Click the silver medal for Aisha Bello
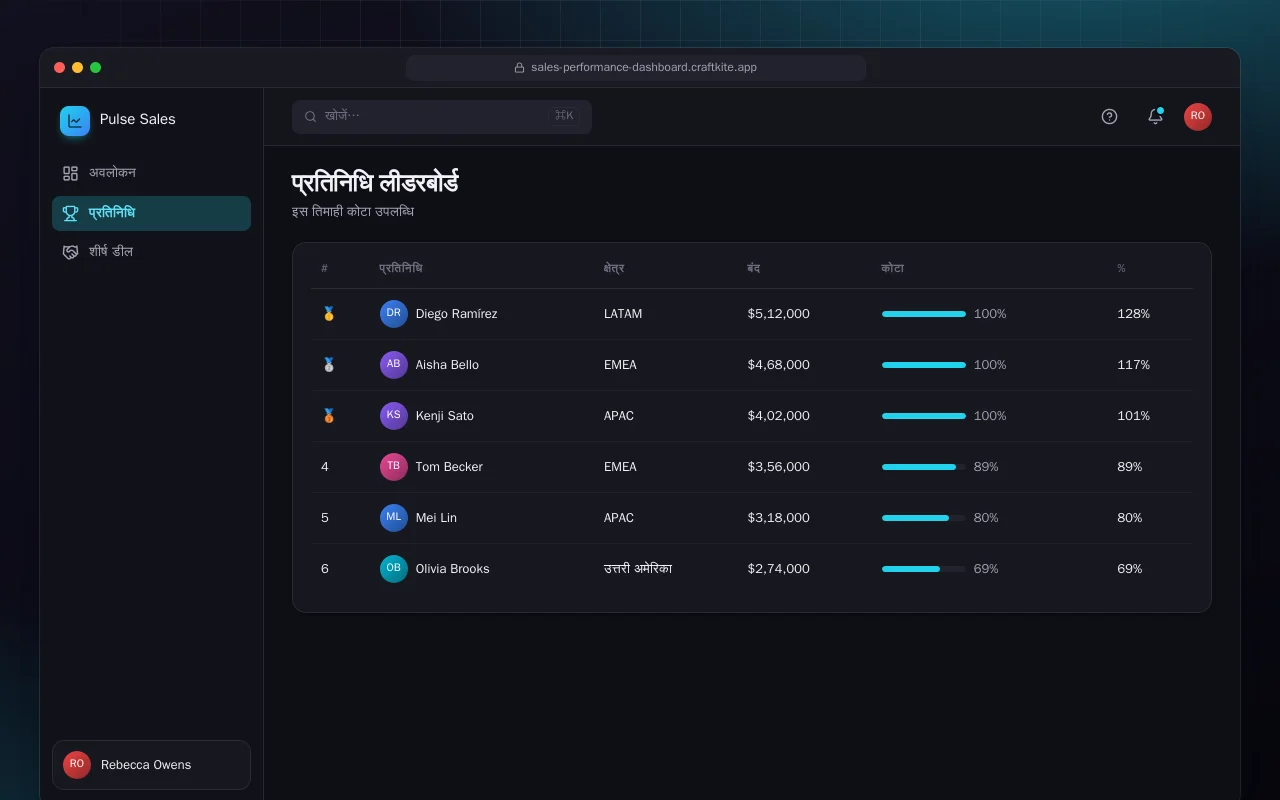Image resolution: width=1280 pixels, height=800 pixels. pyautogui.click(x=328, y=365)
